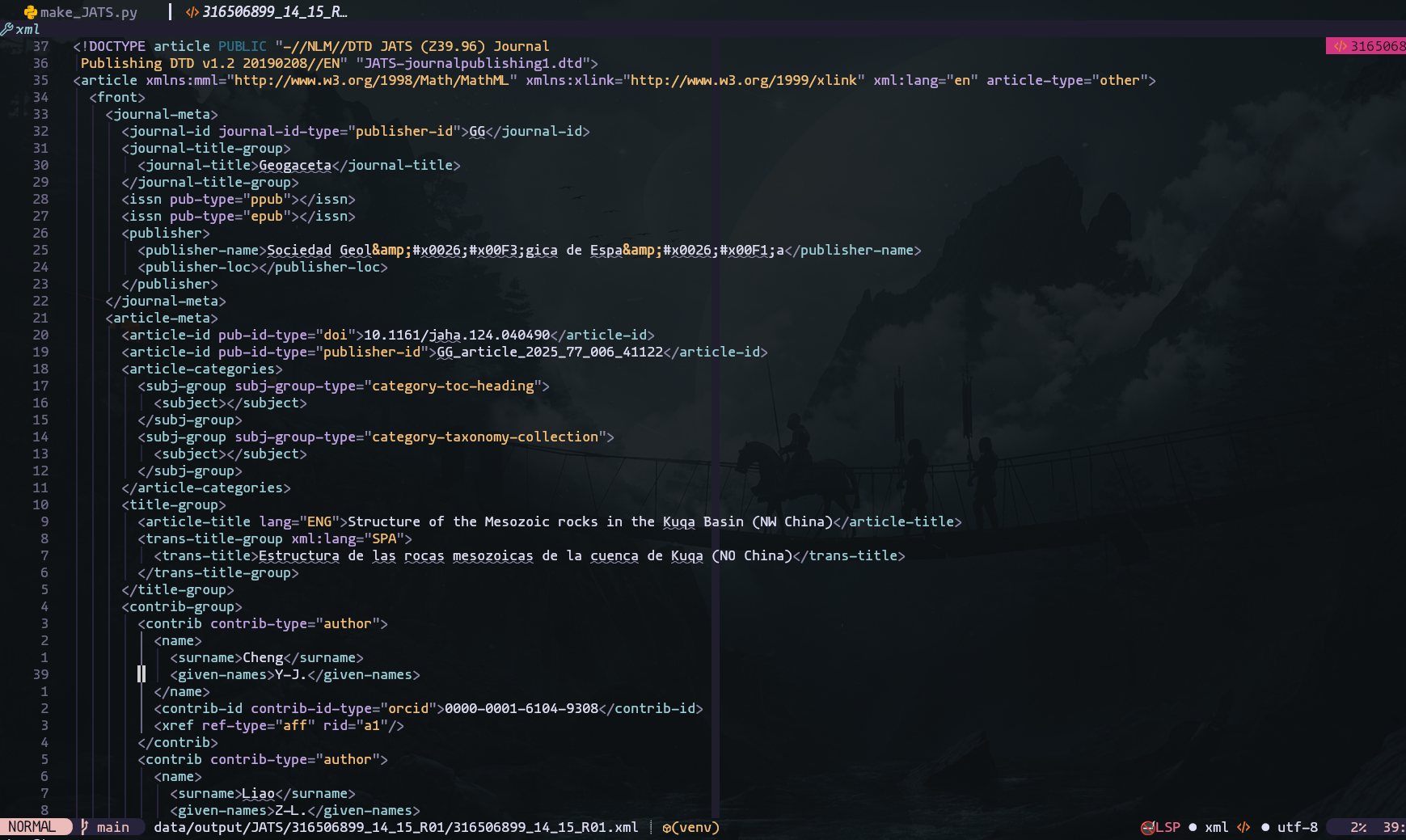Click the git branch icon before main
The image size is (1406, 840).
pos(84,827)
